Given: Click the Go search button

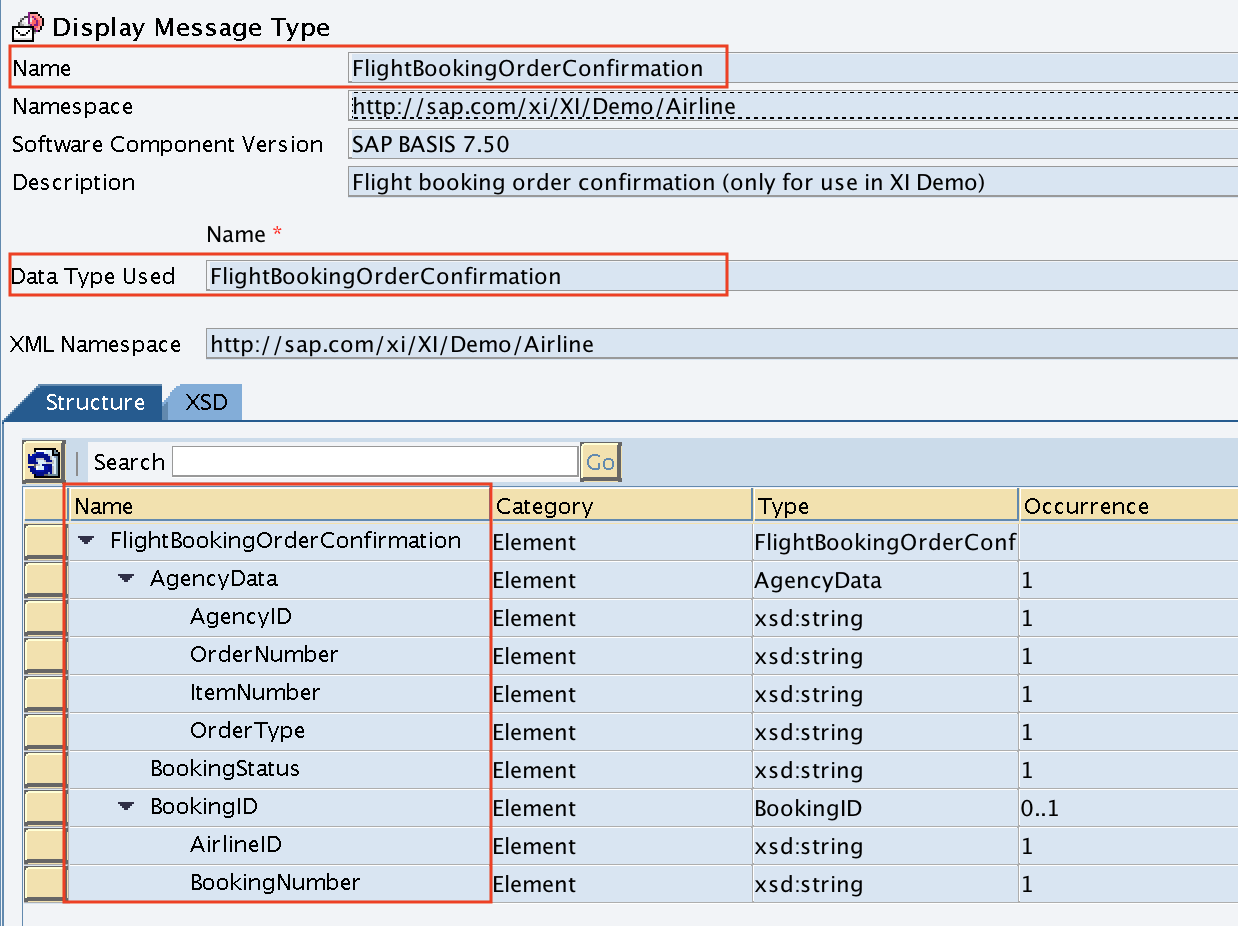Looking at the screenshot, I should pyautogui.click(x=600, y=462).
